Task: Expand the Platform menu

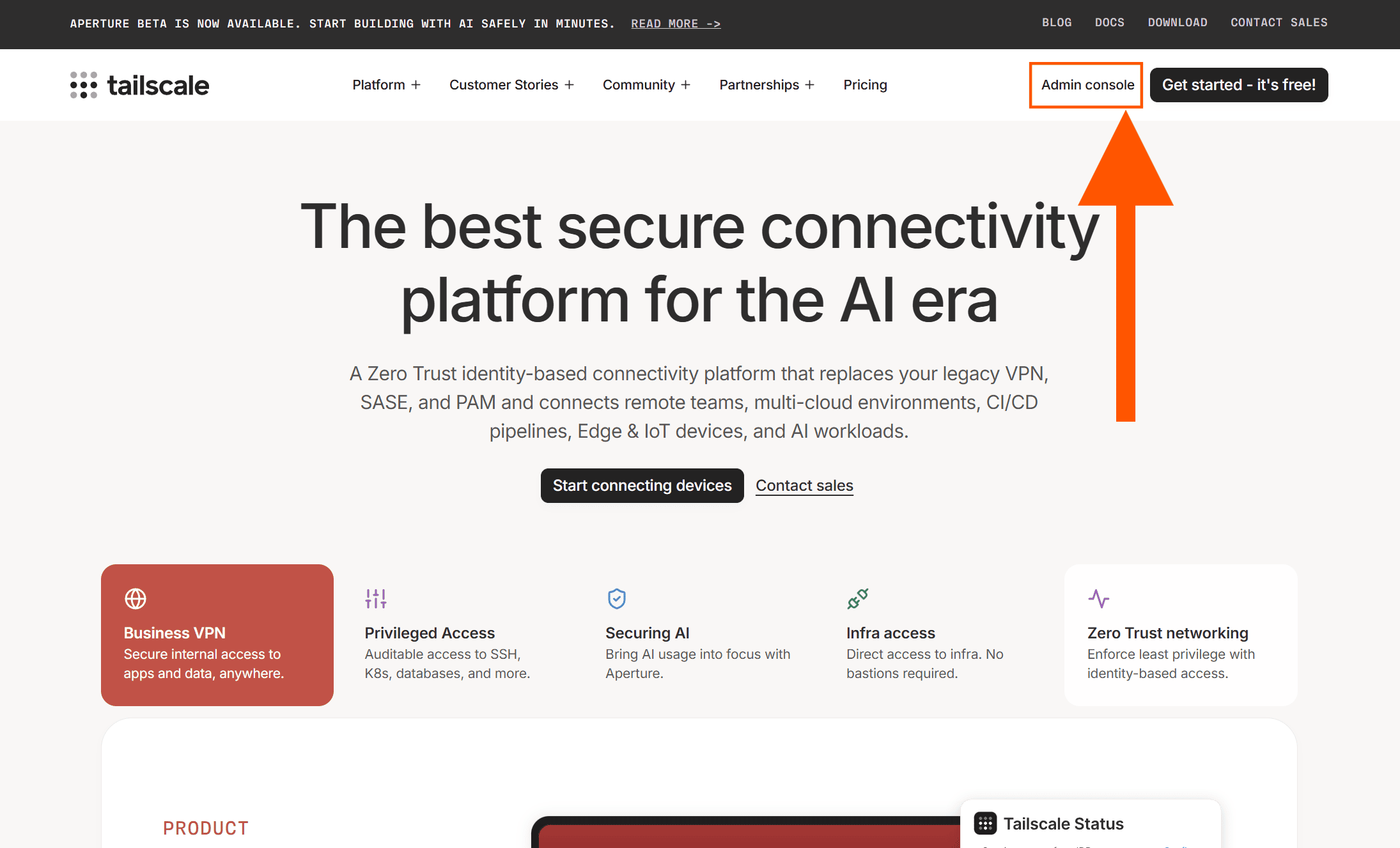Action: point(386,85)
